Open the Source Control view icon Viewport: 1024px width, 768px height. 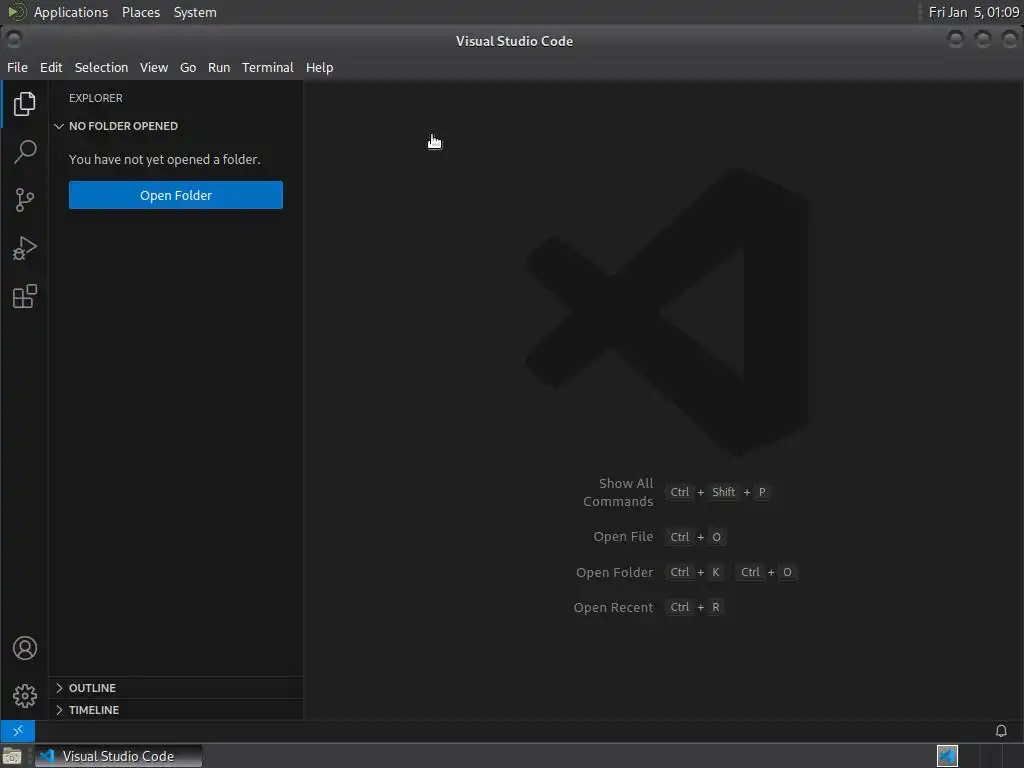tap(24, 200)
